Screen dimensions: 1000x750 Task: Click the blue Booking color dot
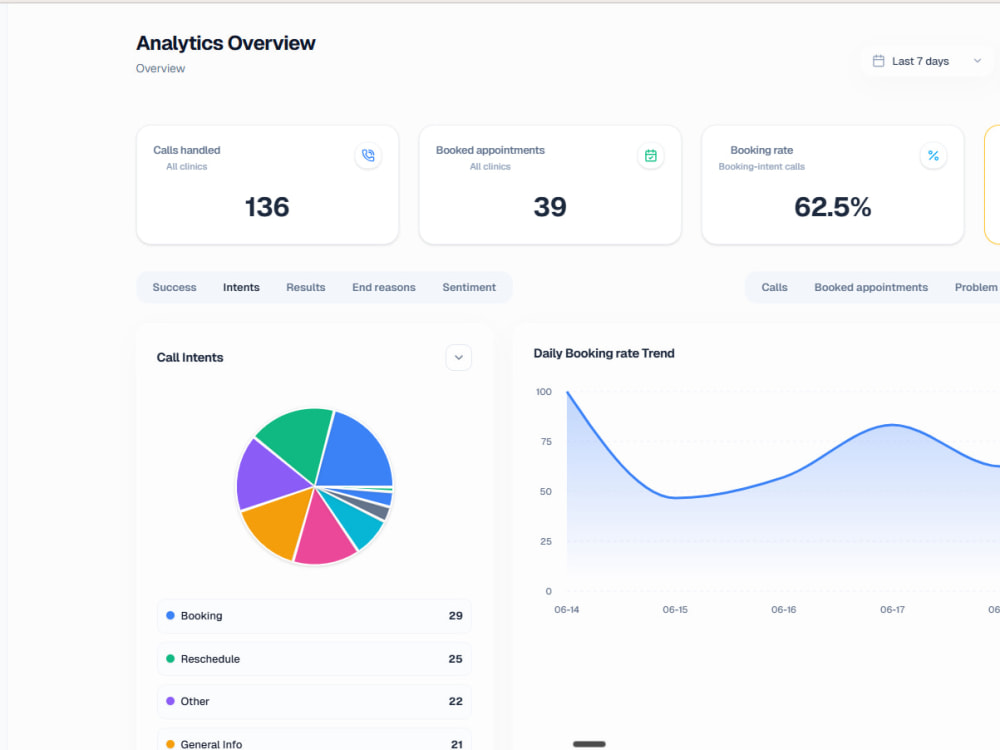coord(170,615)
